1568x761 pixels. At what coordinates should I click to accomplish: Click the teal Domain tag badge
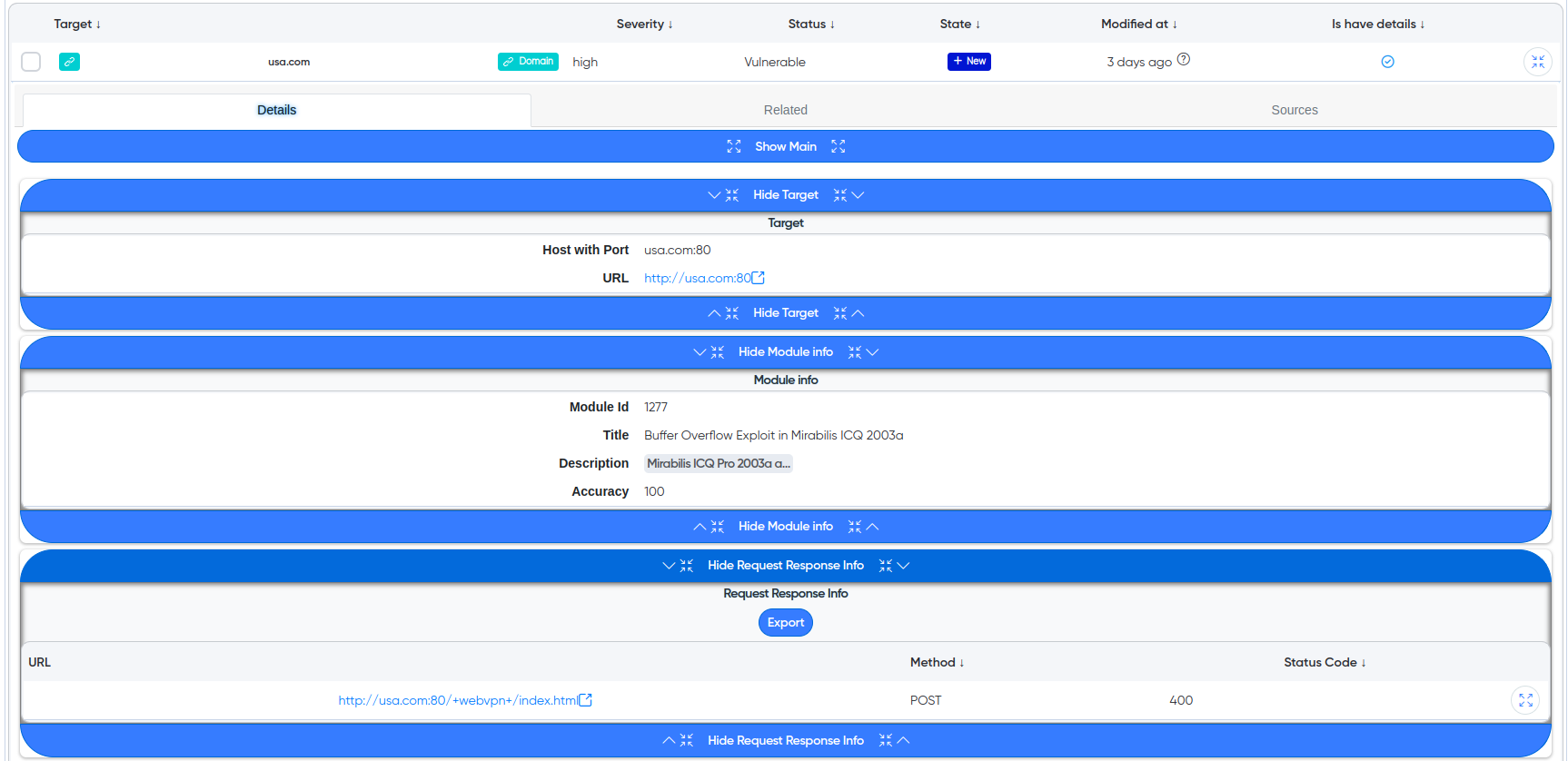tap(528, 62)
